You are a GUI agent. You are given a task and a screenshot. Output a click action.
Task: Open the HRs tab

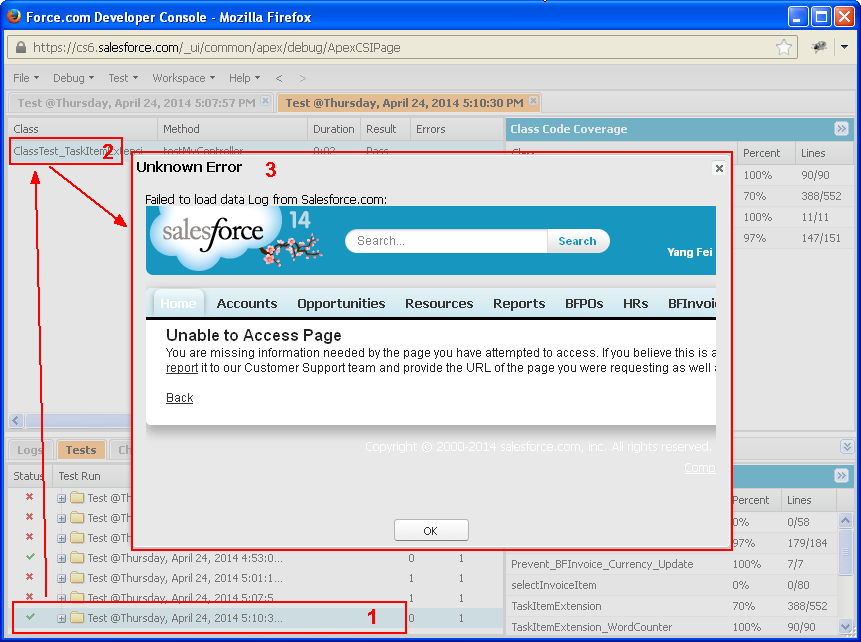point(635,303)
